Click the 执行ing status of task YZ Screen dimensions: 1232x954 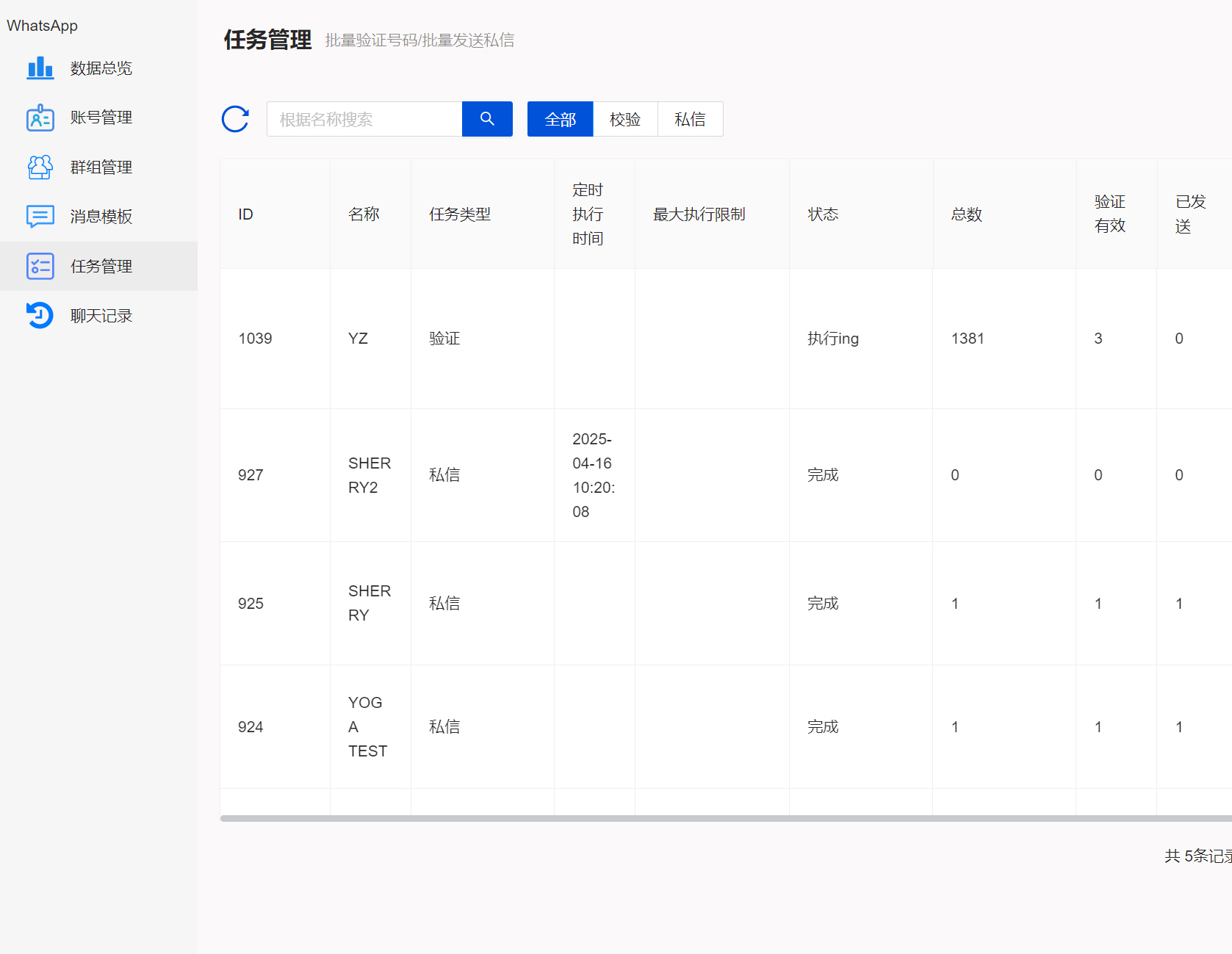(x=832, y=339)
